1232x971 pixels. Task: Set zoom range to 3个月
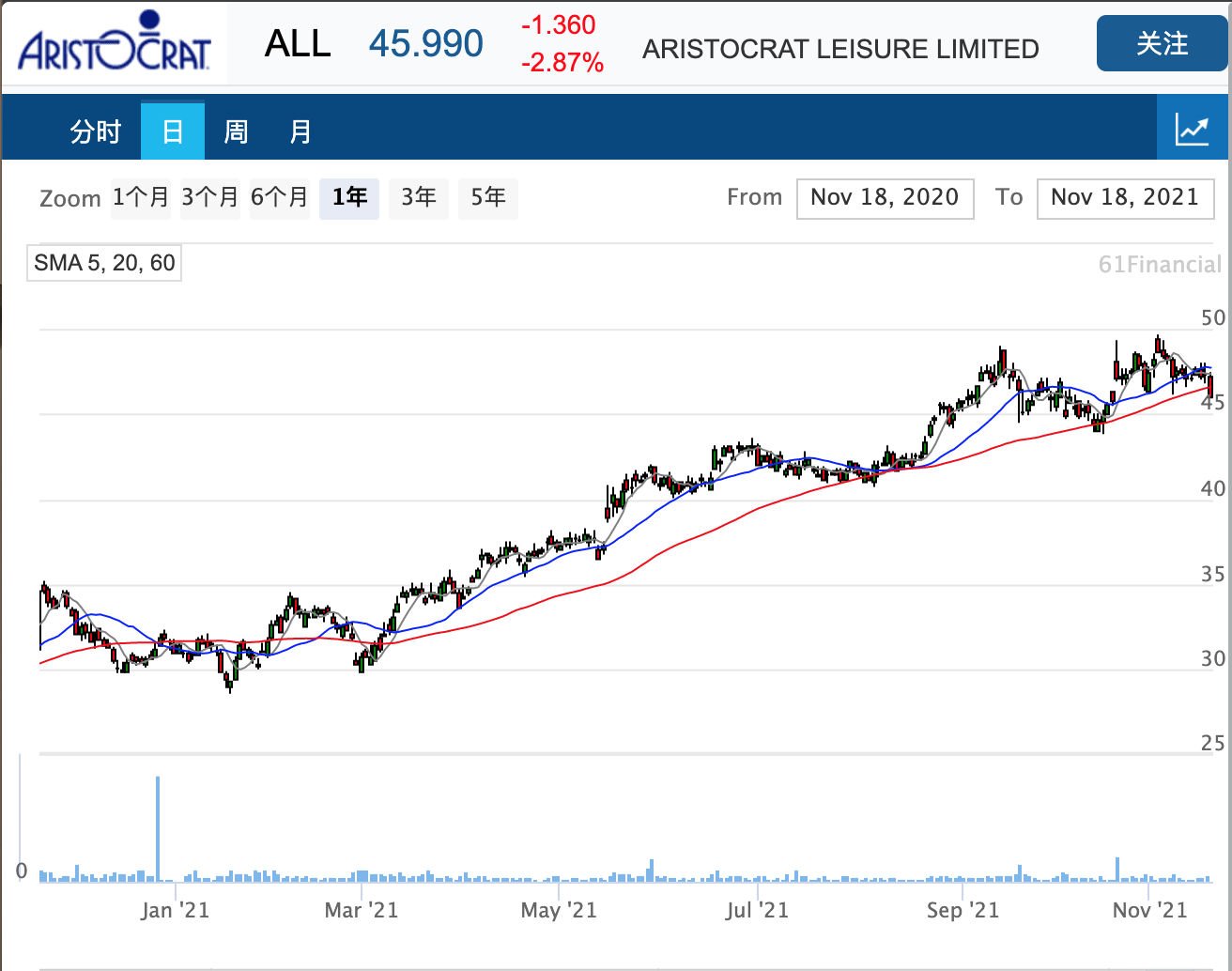[210, 198]
